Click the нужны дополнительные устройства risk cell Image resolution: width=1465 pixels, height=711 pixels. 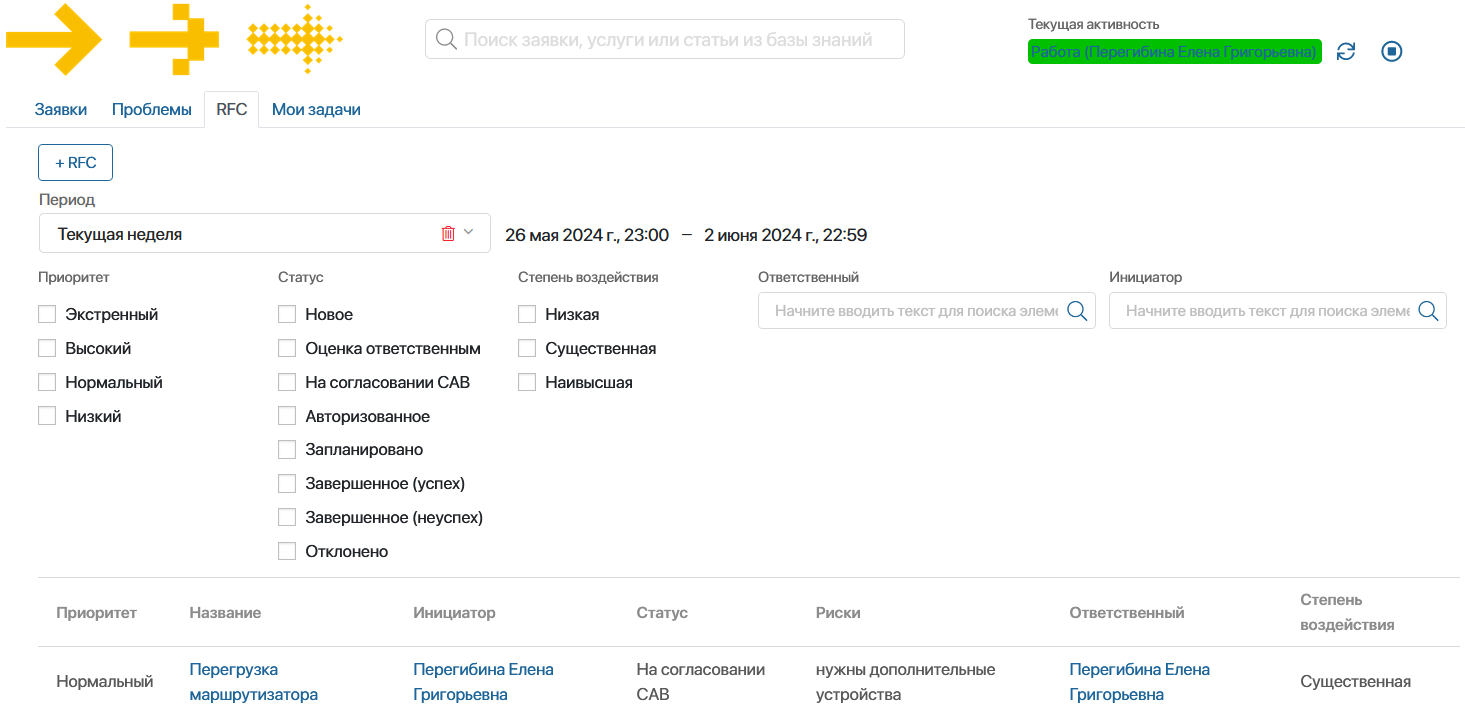click(x=905, y=682)
